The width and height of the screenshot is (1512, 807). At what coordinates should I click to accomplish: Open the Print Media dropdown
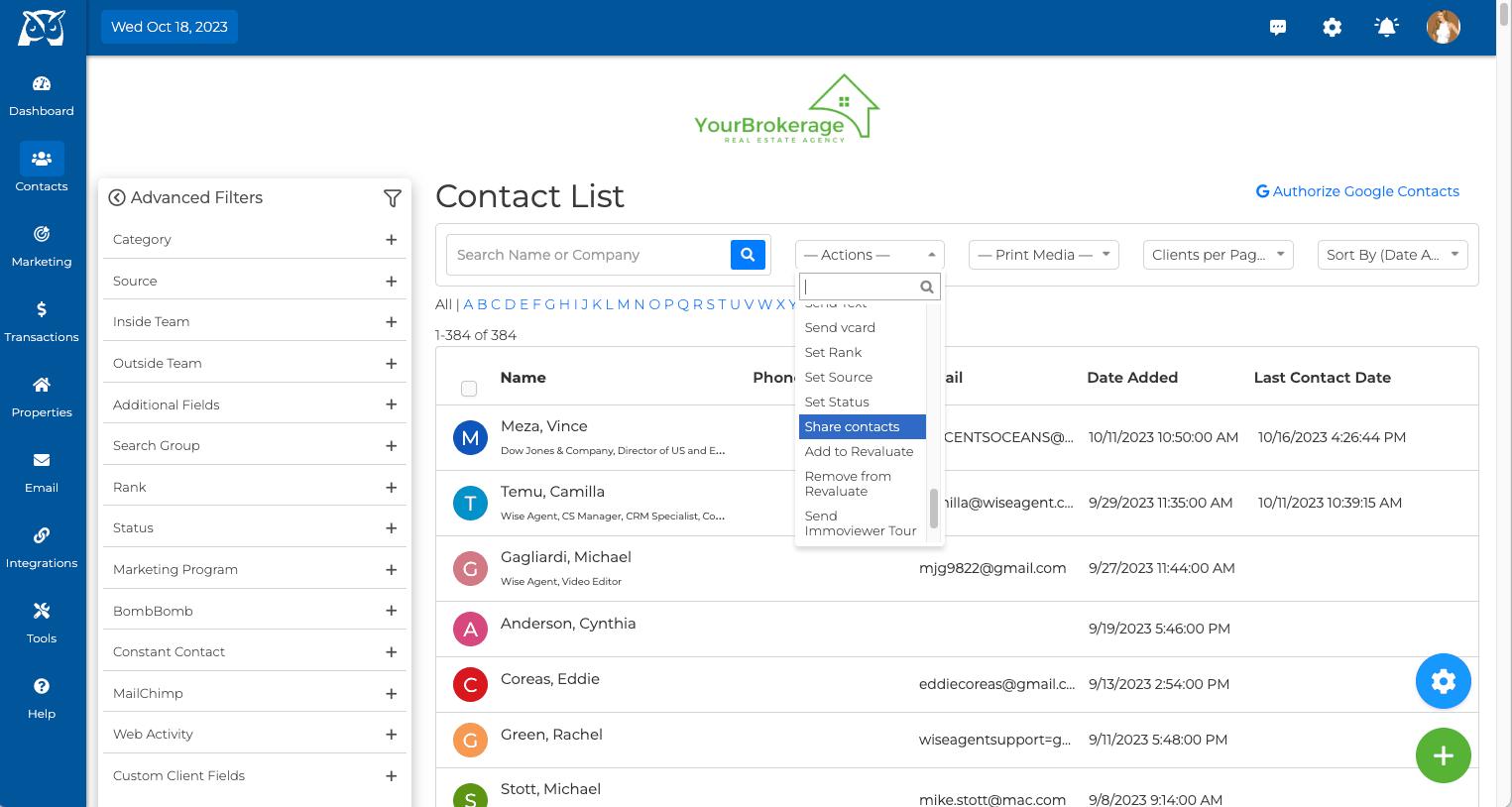point(1044,255)
